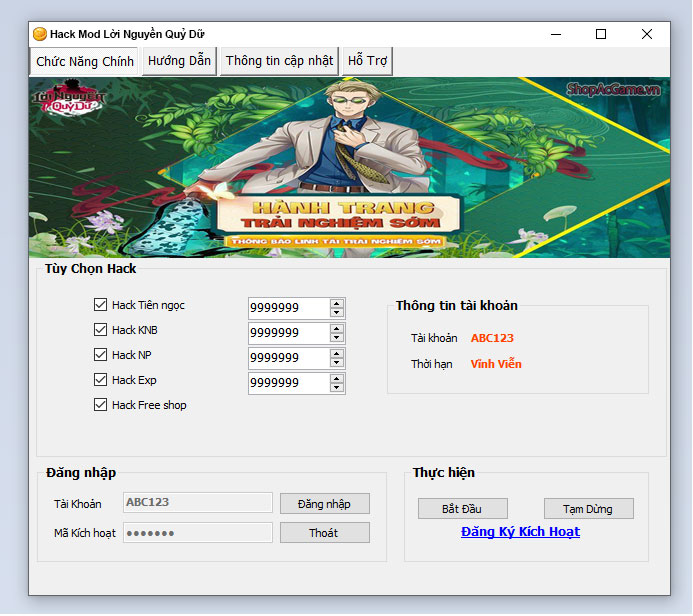Open the Hướng Dẫn tab
Image resolution: width=693 pixels, height=616 pixels.
pyautogui.click(x=179, y=61)
